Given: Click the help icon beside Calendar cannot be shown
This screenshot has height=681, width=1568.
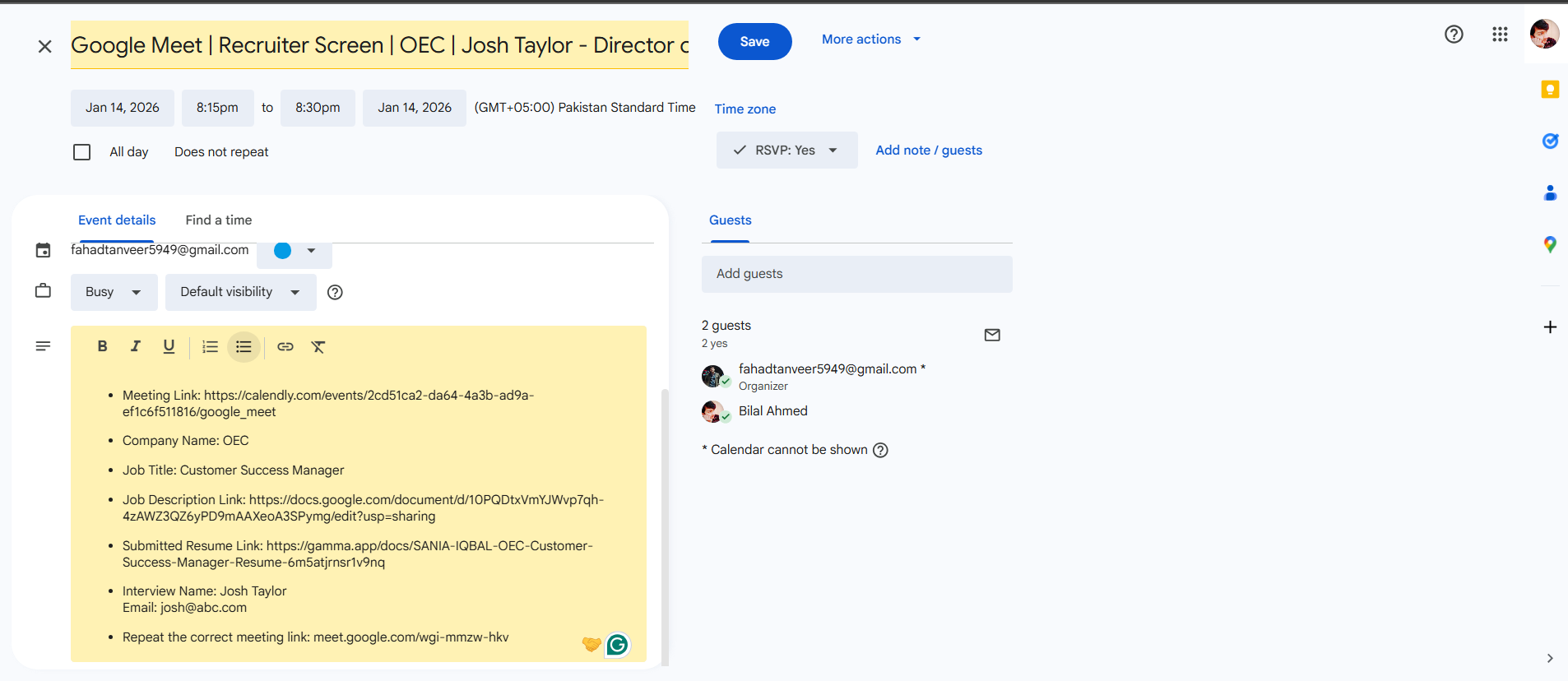Looking at the screenshot, I should (x=880, y=450).
